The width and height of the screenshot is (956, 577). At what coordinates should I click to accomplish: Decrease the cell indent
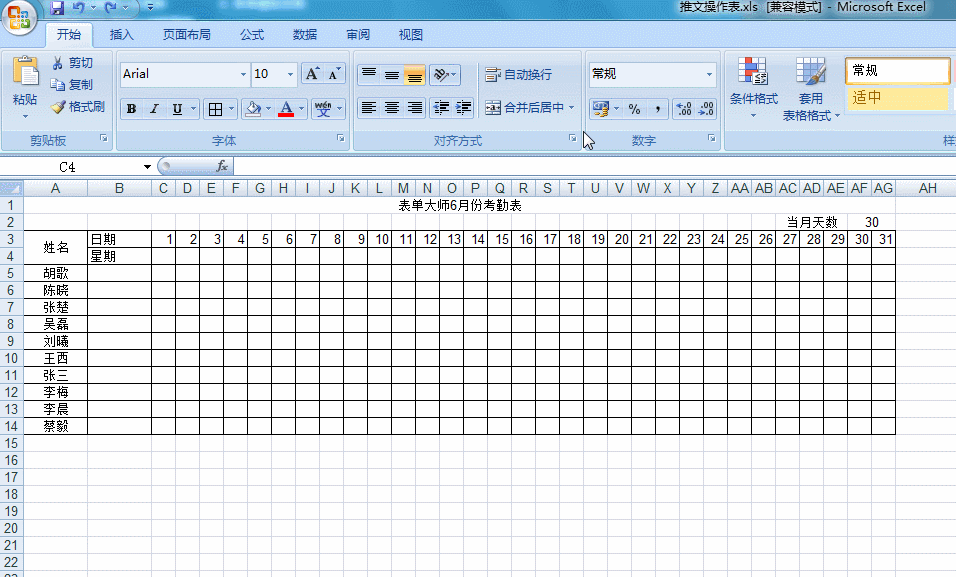441,108
